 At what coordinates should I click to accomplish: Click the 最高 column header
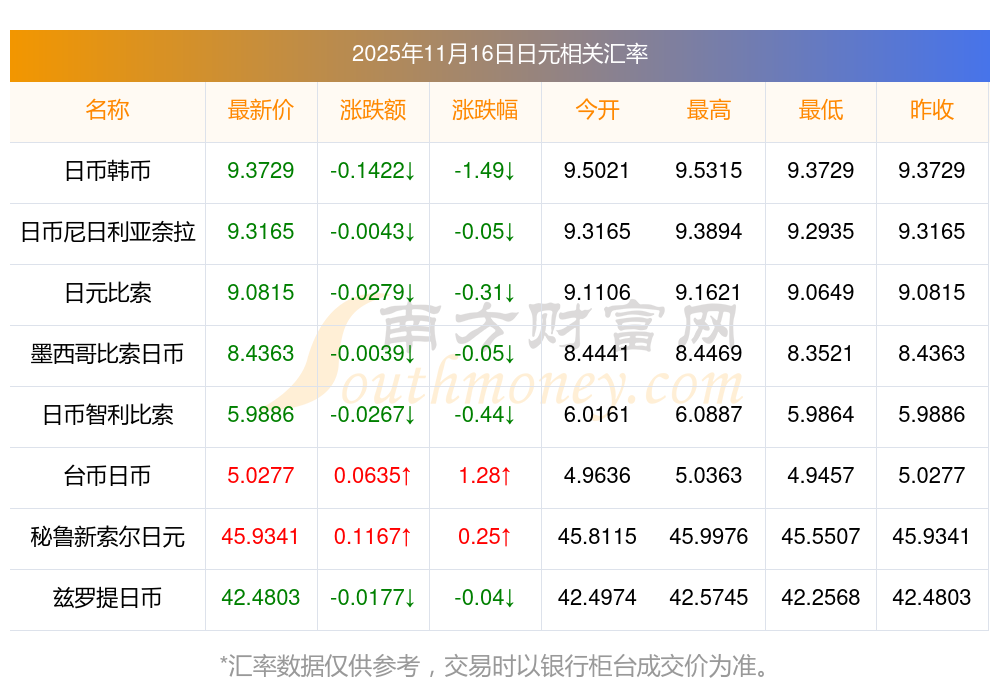click(709, 110)
